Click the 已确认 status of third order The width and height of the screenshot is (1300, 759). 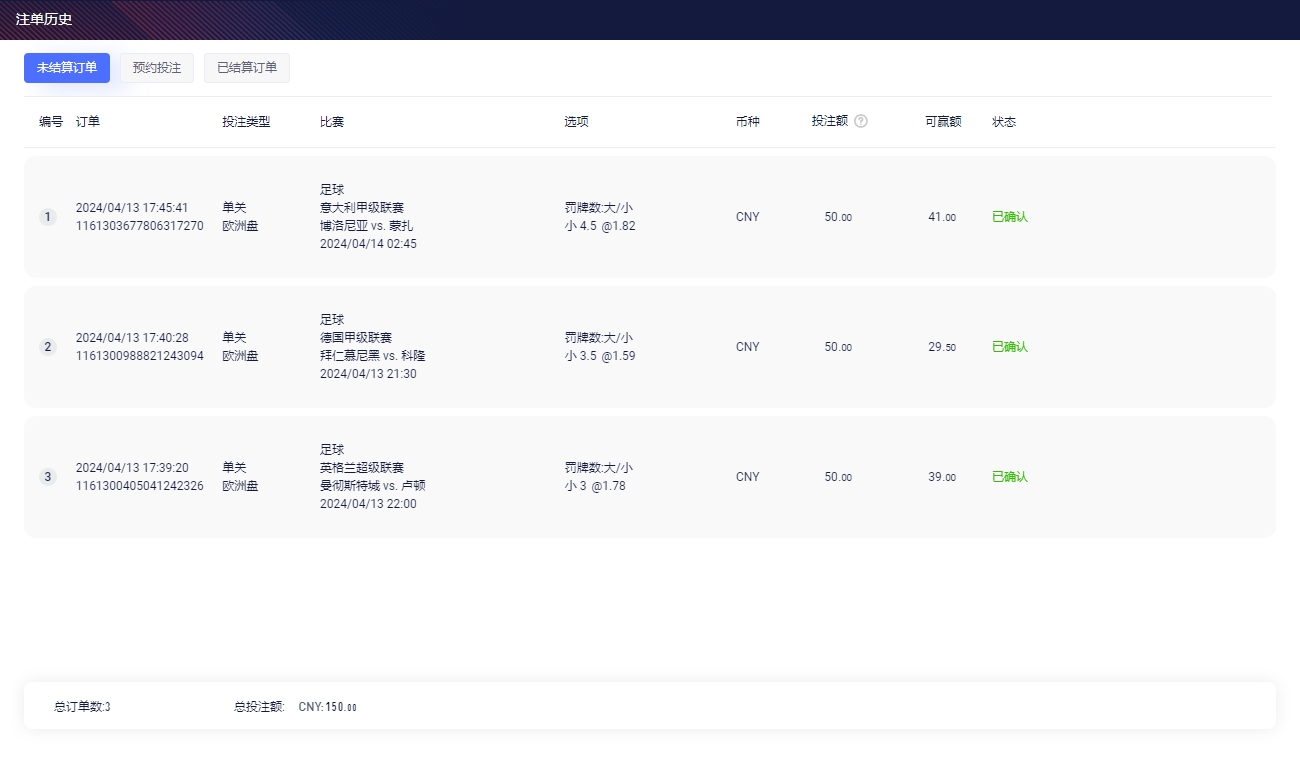(x=1009, y=477)
